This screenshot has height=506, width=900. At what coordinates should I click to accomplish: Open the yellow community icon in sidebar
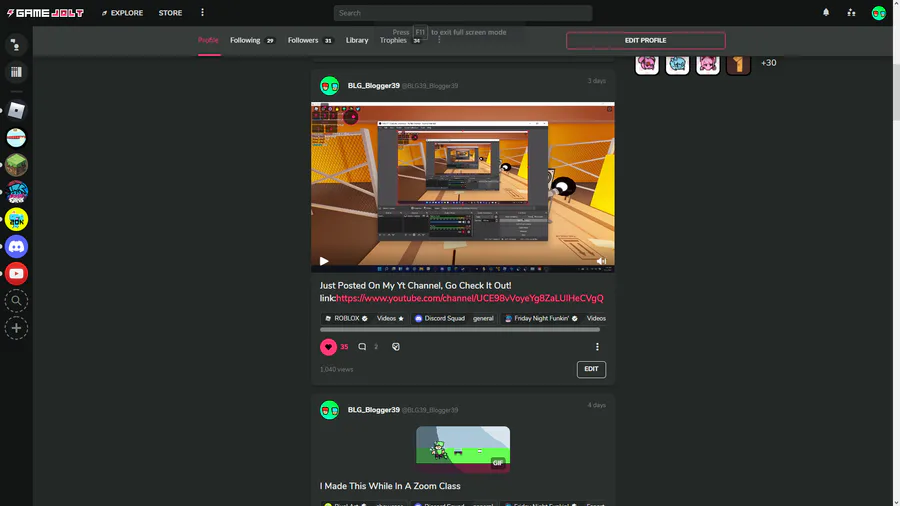16,219
